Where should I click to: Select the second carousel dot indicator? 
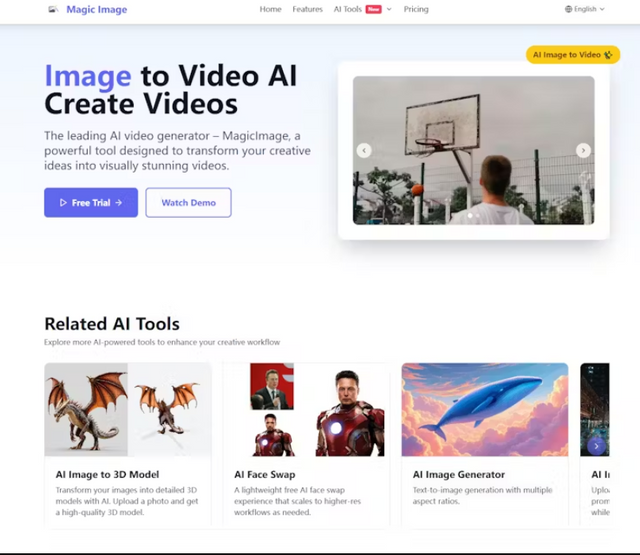pos(478,215)
